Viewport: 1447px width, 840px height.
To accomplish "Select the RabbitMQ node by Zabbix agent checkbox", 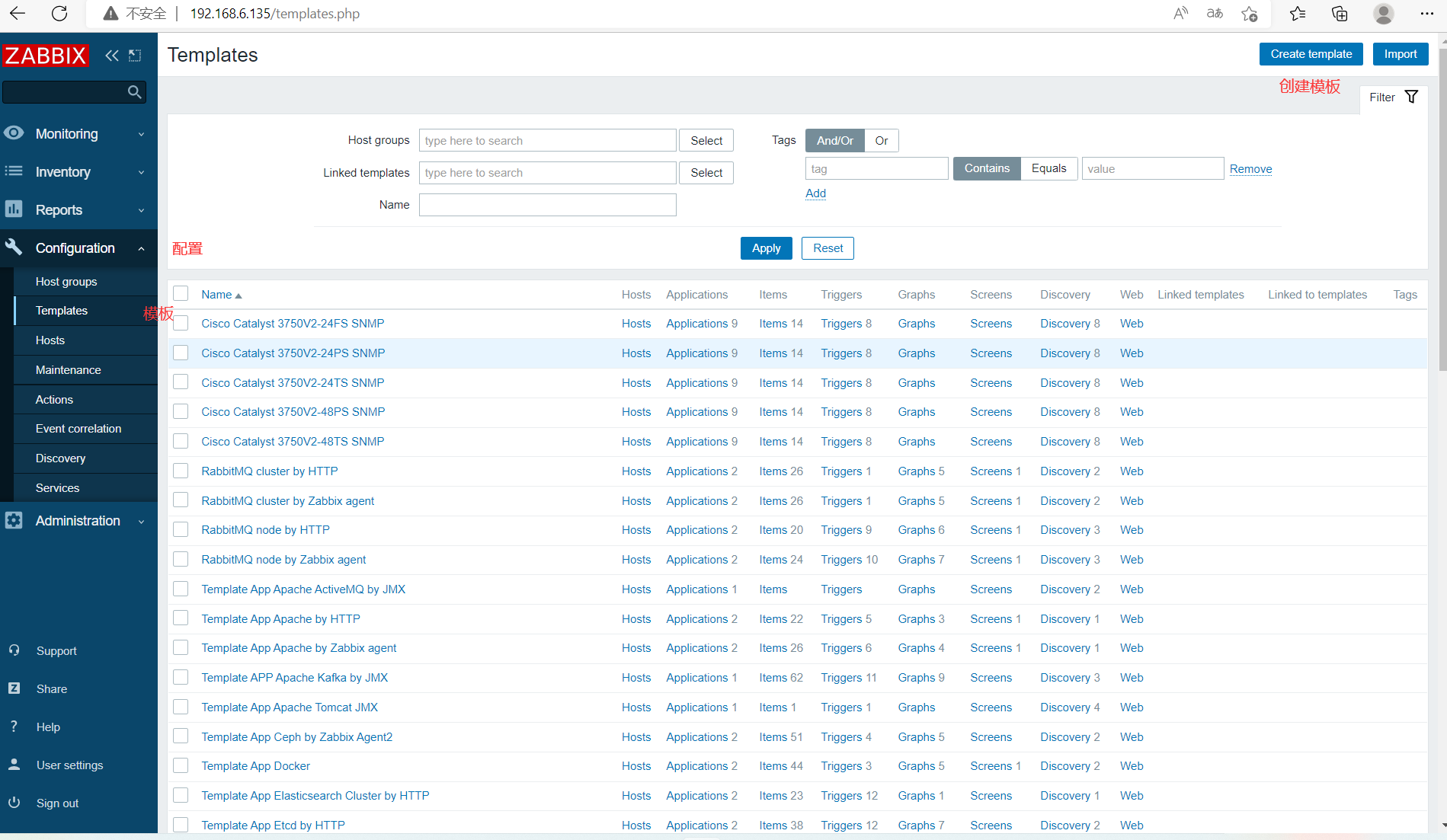I will tap(181, 559).
